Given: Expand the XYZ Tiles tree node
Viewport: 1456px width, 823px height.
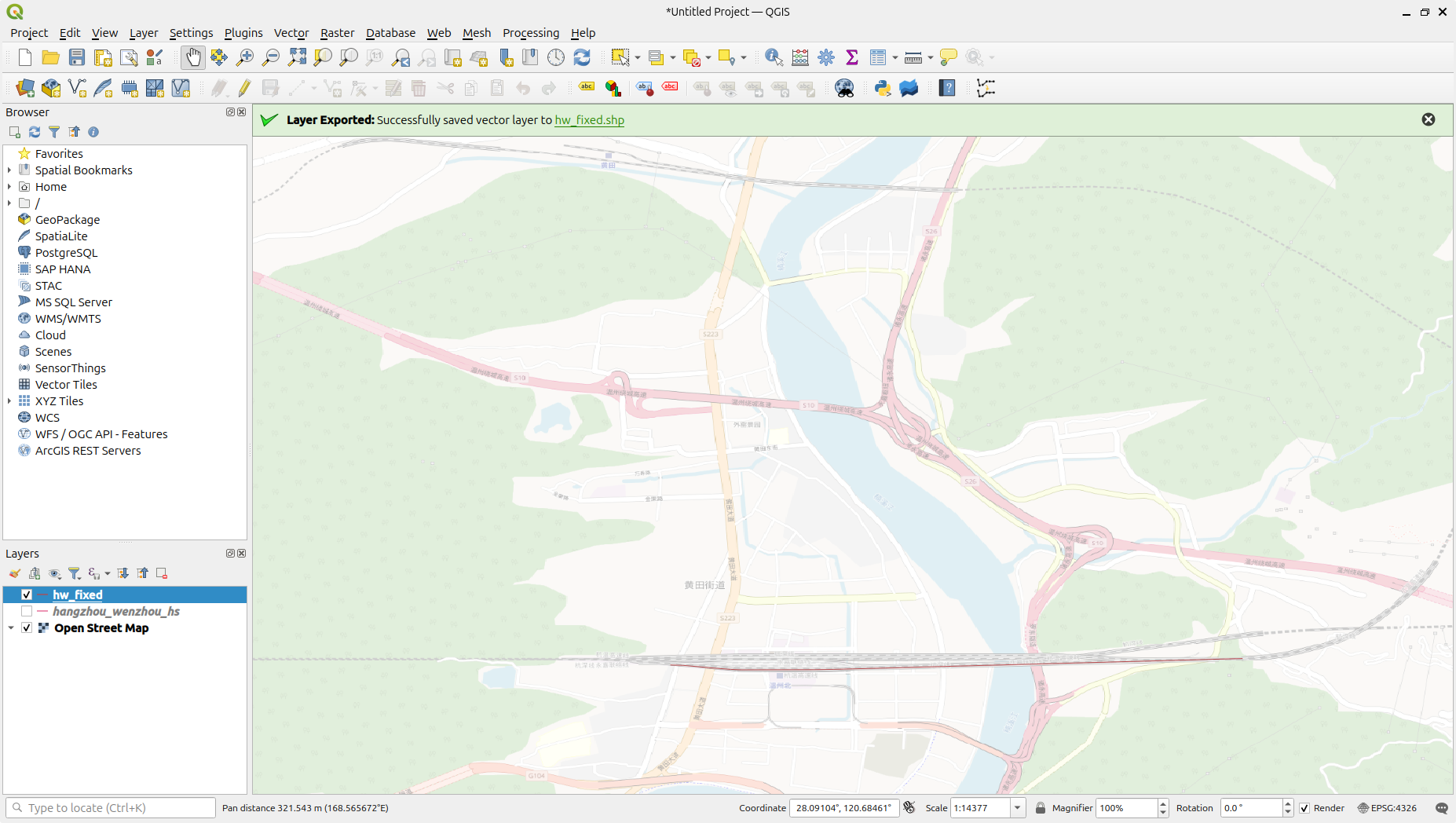Looking at the screenshot, I should 9,401.
